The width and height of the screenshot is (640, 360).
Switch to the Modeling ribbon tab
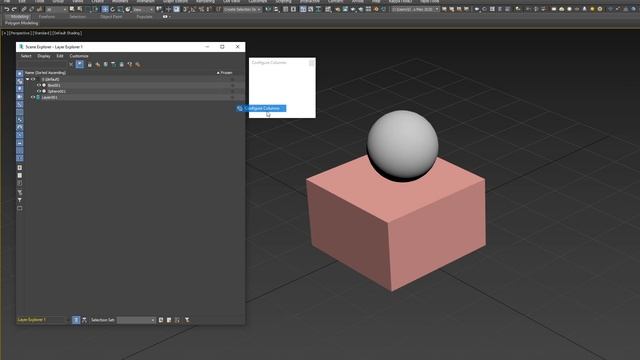pos(20,17)
